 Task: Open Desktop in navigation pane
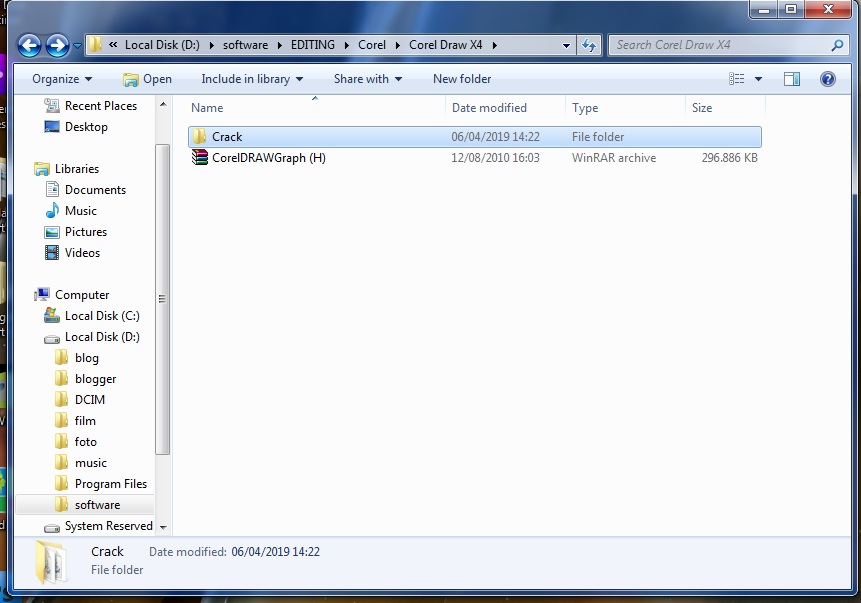point(76,127)
